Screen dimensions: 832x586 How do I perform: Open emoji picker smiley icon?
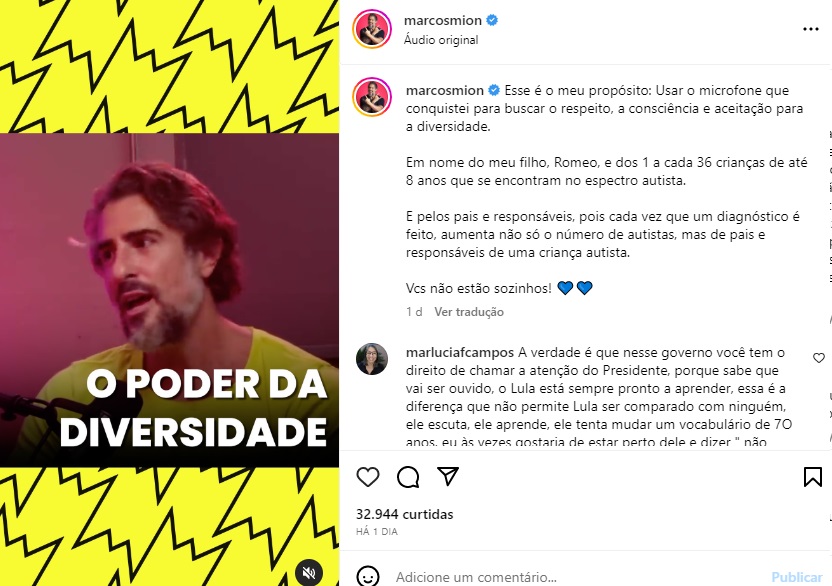point(368,576)
